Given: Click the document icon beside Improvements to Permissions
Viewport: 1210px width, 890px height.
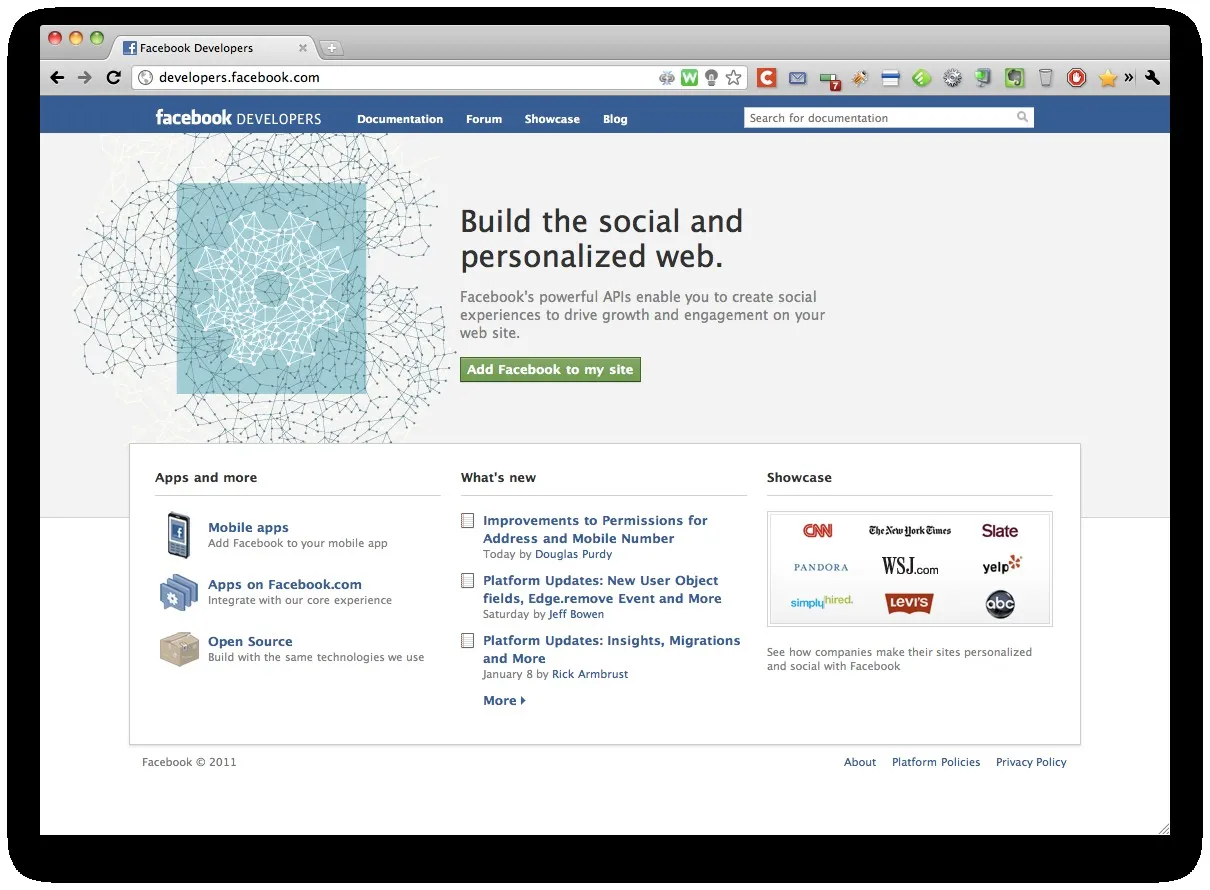Looking at the screenshot, I should [467, 521].
